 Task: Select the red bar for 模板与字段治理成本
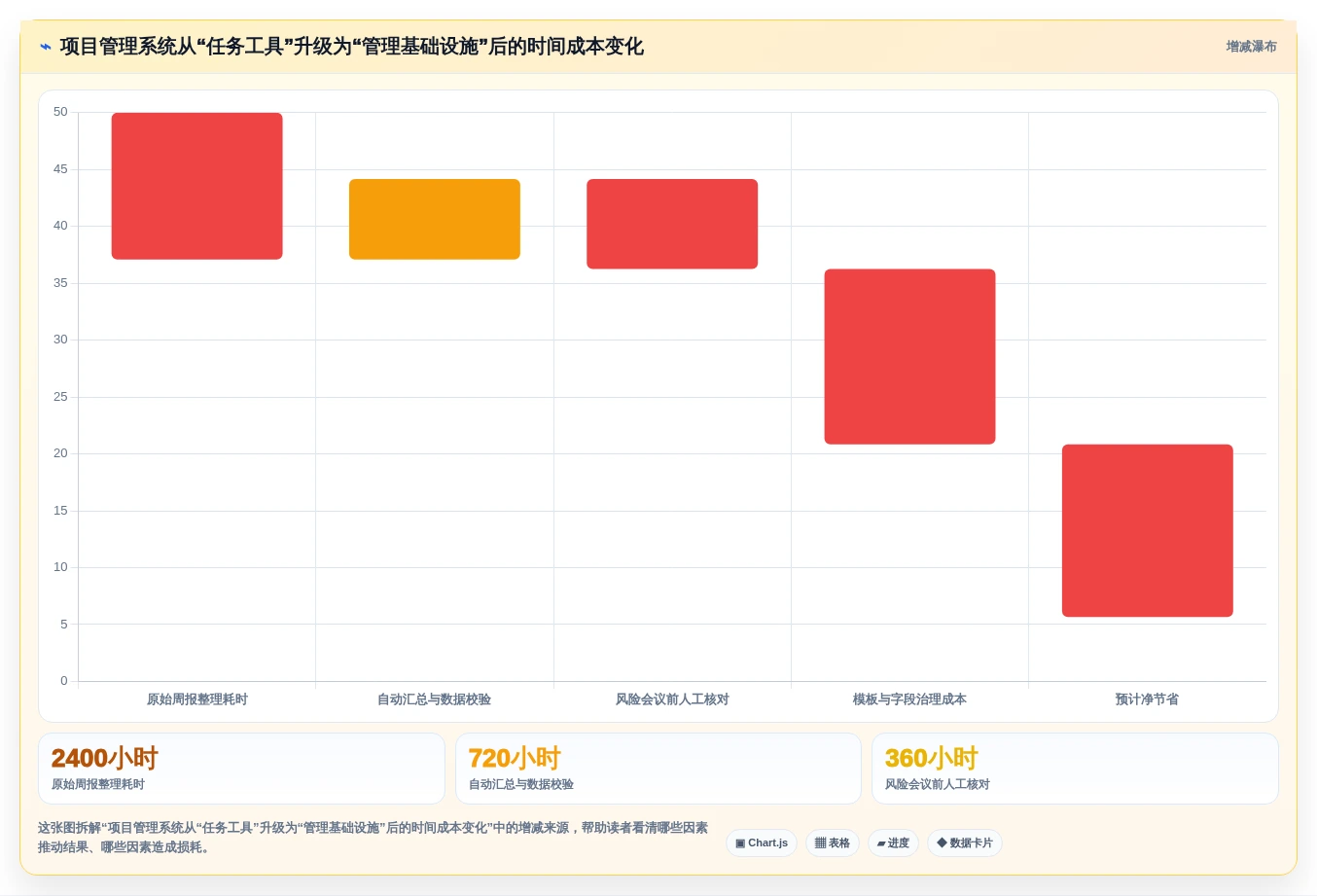(909, 357)
